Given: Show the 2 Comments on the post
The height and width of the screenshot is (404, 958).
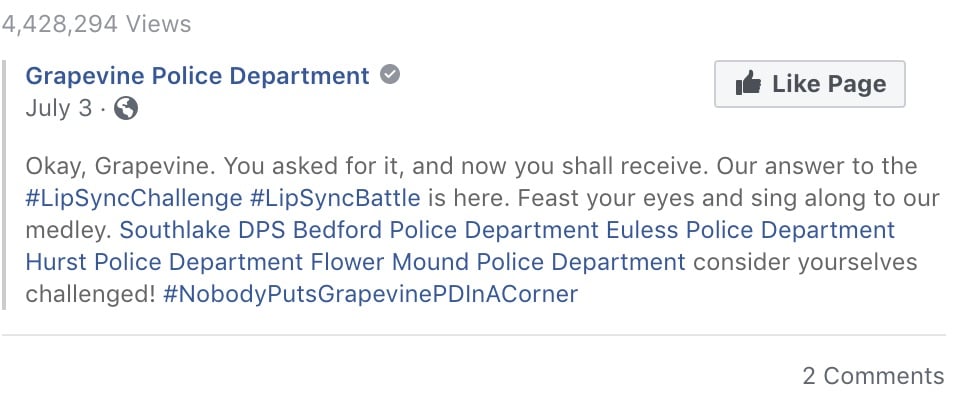Looking at the screenshot, I should [873, 375].
